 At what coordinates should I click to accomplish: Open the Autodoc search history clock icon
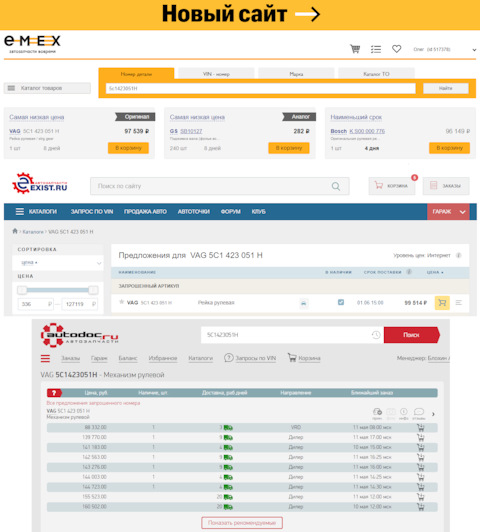click(376, 335)
